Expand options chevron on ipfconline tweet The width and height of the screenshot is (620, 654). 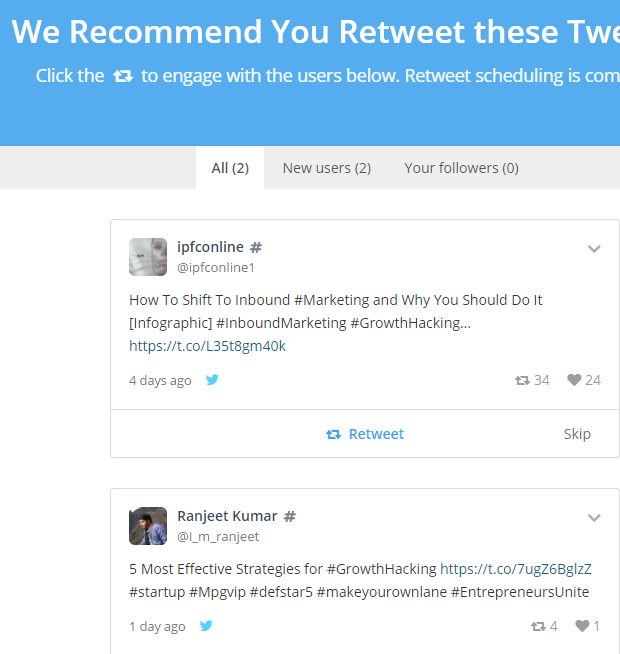tap(594, 248)
